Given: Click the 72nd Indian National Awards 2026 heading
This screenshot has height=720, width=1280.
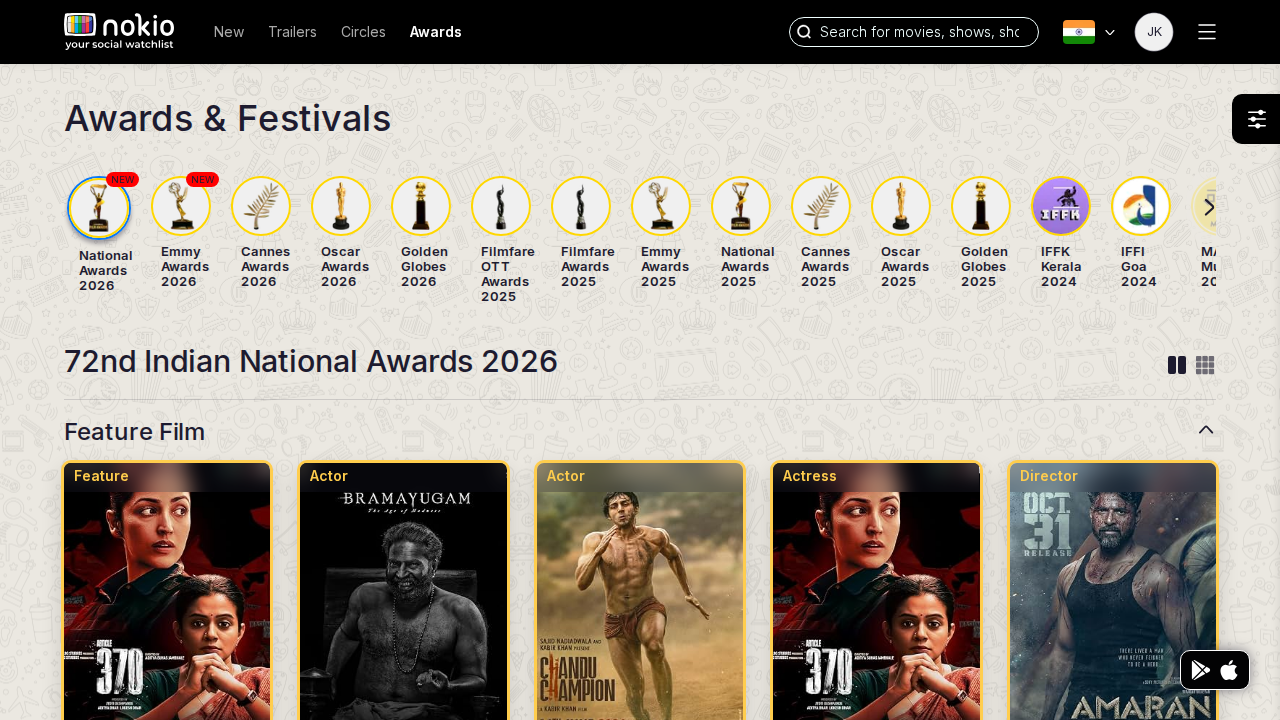Looking at the screenshot, I should [311, 361].
